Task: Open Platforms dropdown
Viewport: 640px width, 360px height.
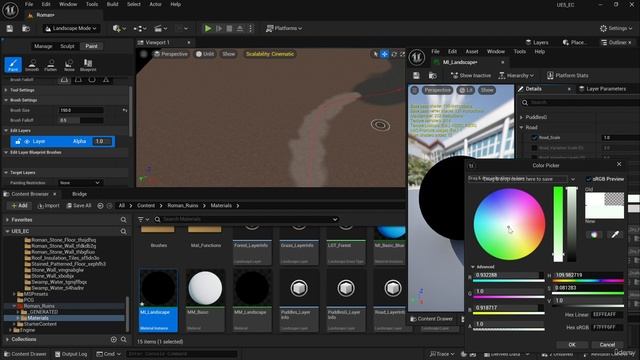Action: (284, 28)
